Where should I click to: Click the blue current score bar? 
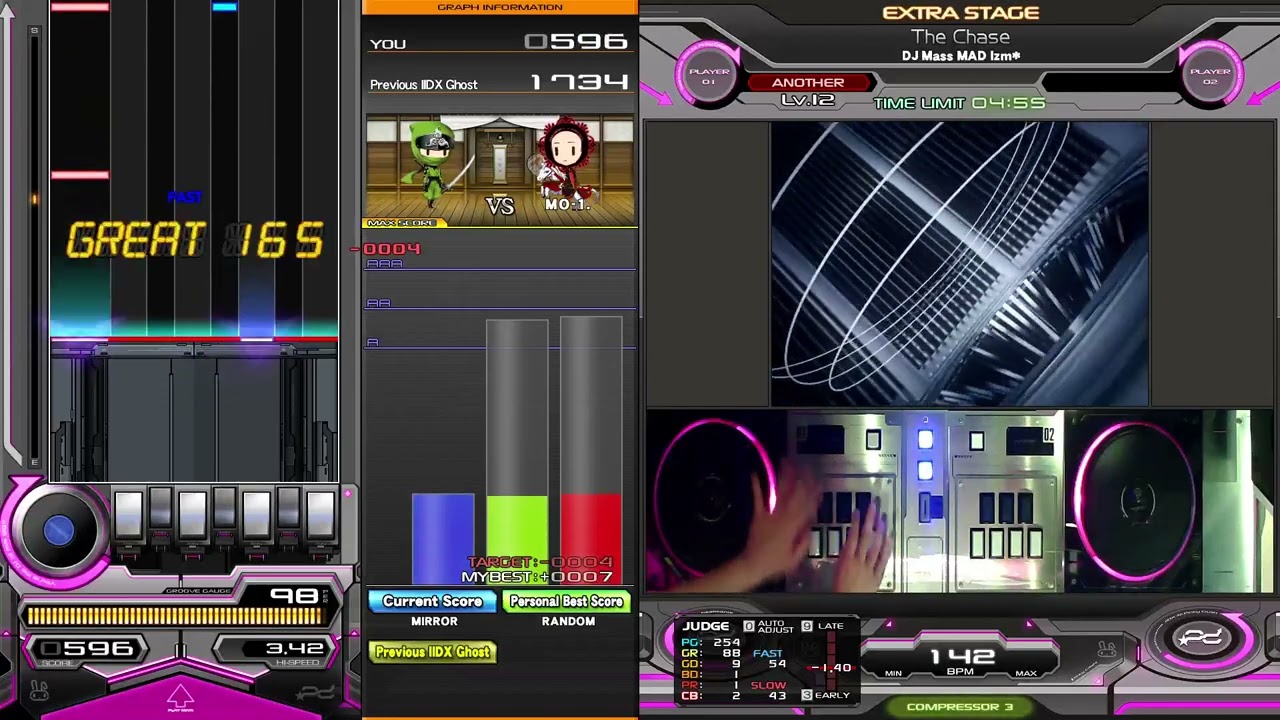(443, 539)
